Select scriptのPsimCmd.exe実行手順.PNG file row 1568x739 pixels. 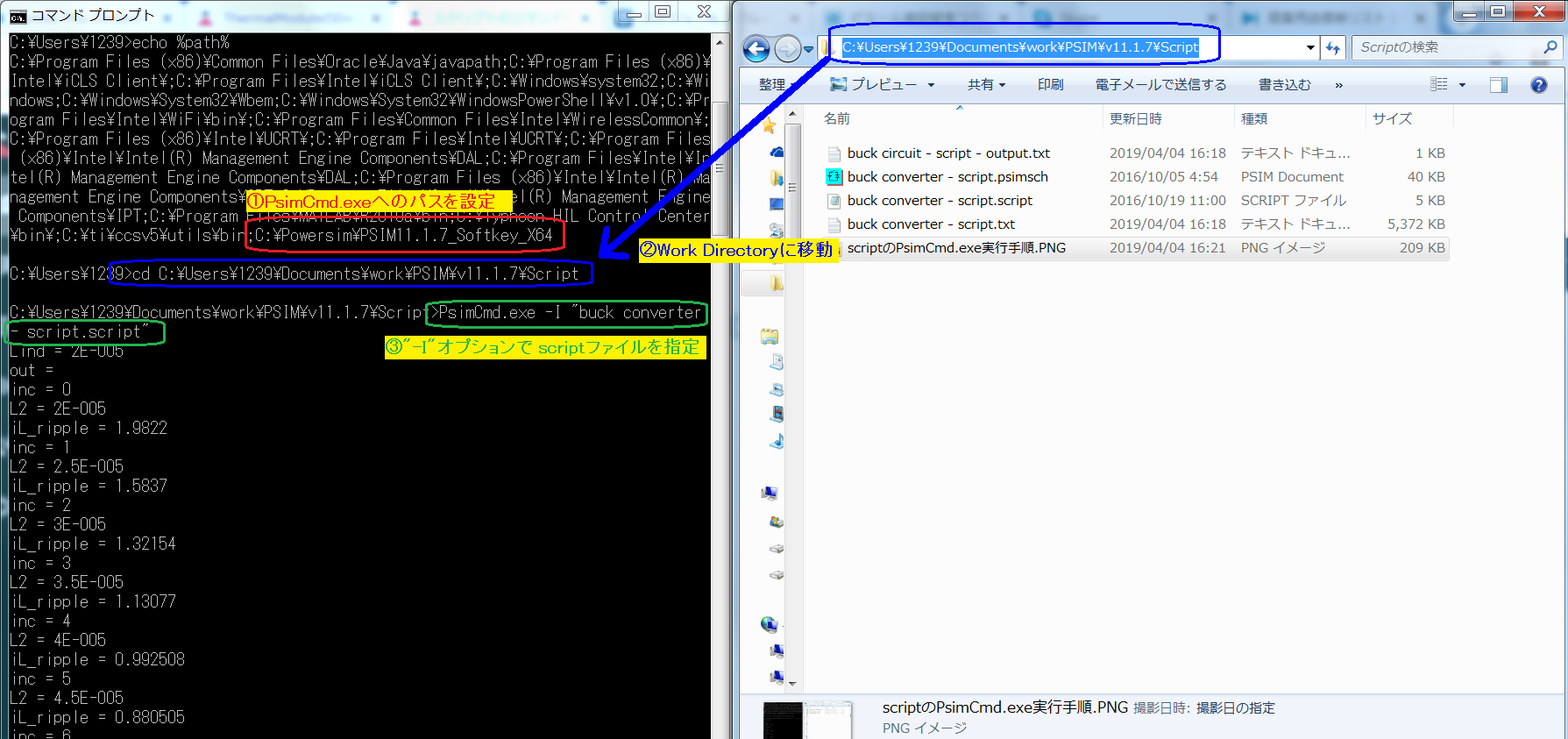tap(956, 248)
